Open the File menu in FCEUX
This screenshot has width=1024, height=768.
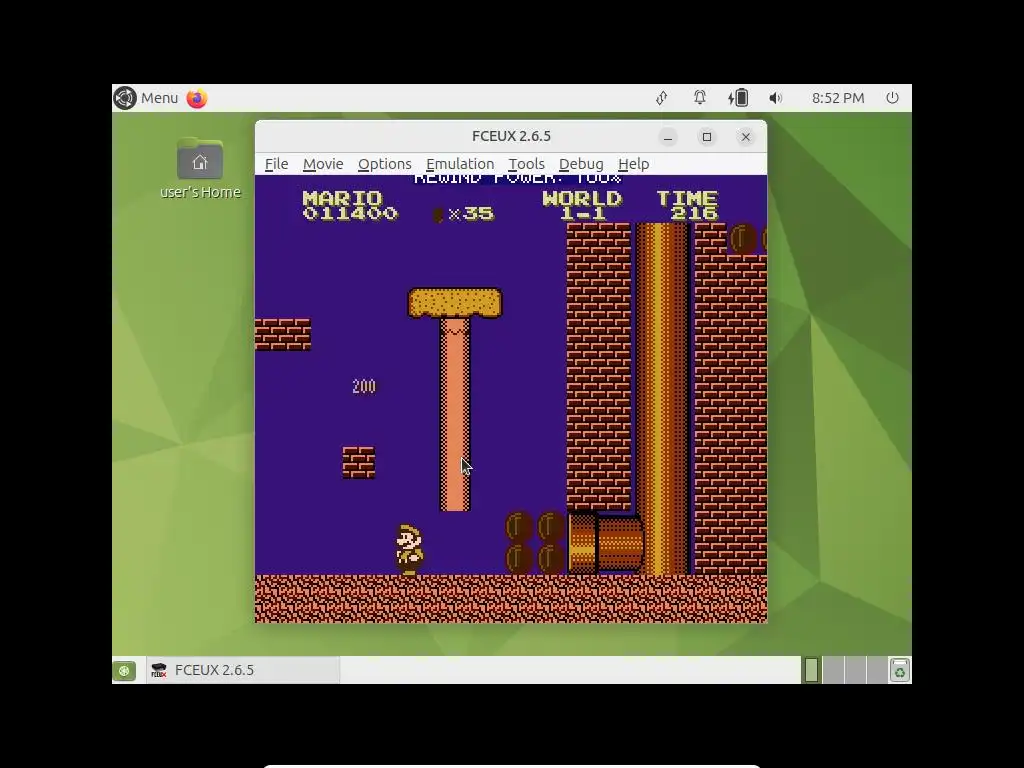coord(276,164)
